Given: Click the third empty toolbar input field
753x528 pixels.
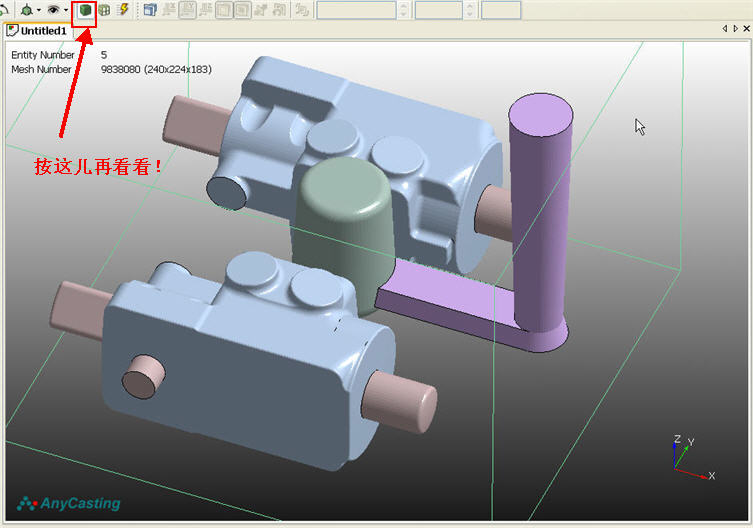Looking at the screenshot, I should pos(501,10).
